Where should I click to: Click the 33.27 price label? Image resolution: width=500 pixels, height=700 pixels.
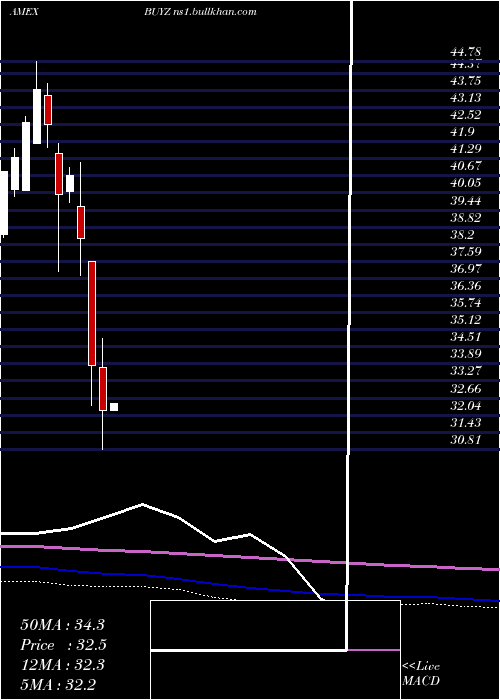coord(465,371)
